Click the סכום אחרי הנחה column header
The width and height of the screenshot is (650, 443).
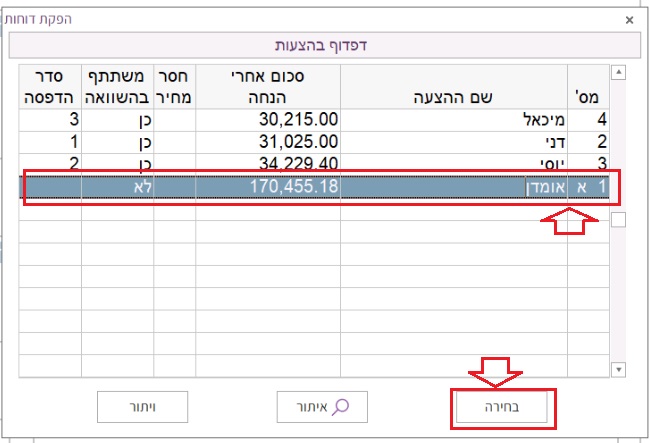click(x=267, y=87)
